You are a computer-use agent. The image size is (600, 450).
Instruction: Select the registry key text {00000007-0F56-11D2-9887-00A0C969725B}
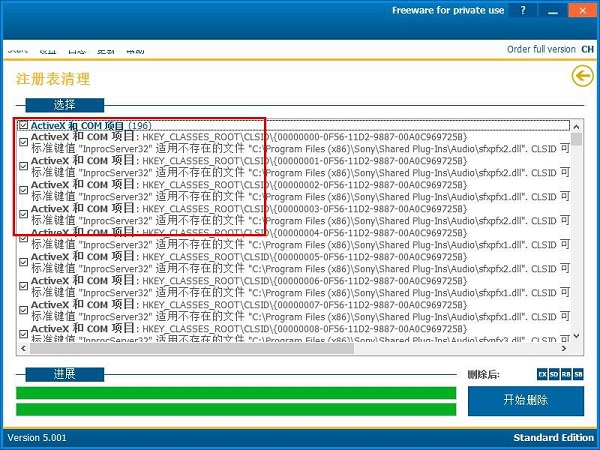pos(371,305)
